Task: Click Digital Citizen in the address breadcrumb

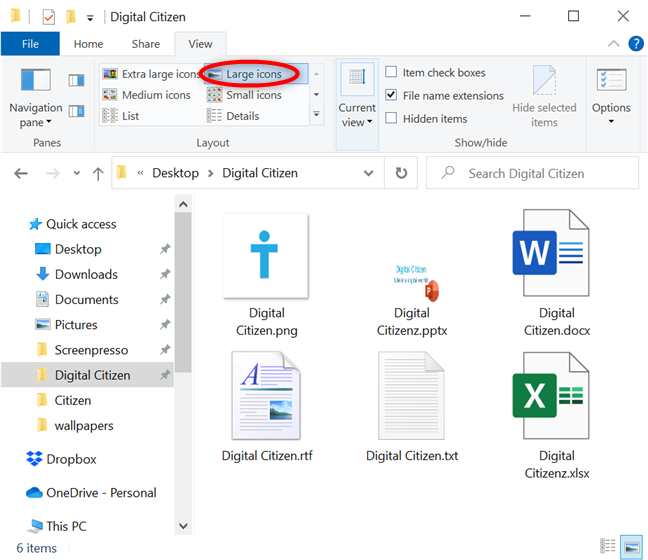Action: (260, 173)
